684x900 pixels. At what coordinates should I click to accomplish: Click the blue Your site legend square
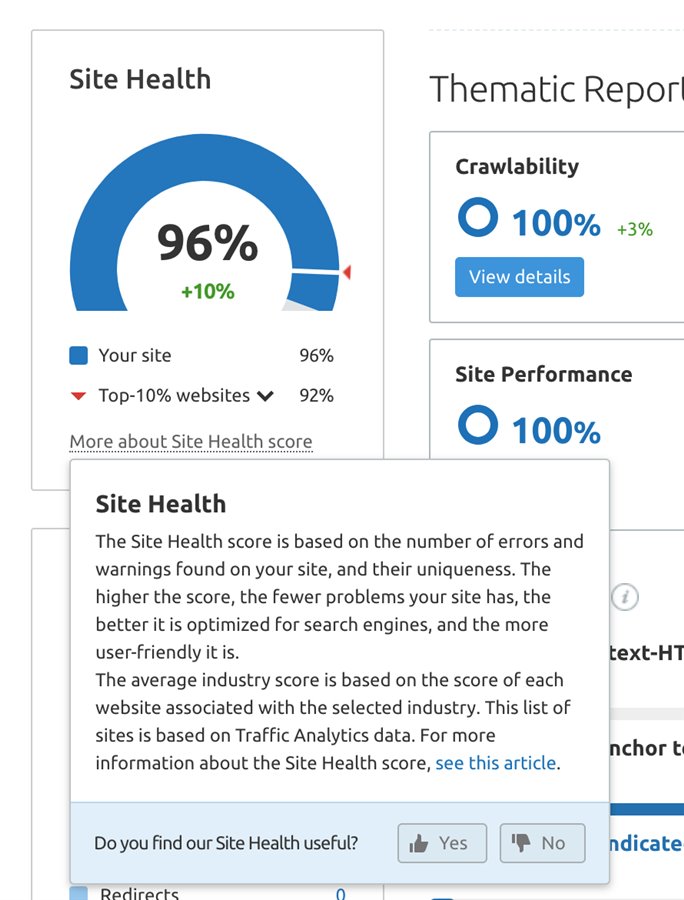[x=79, y=355]
